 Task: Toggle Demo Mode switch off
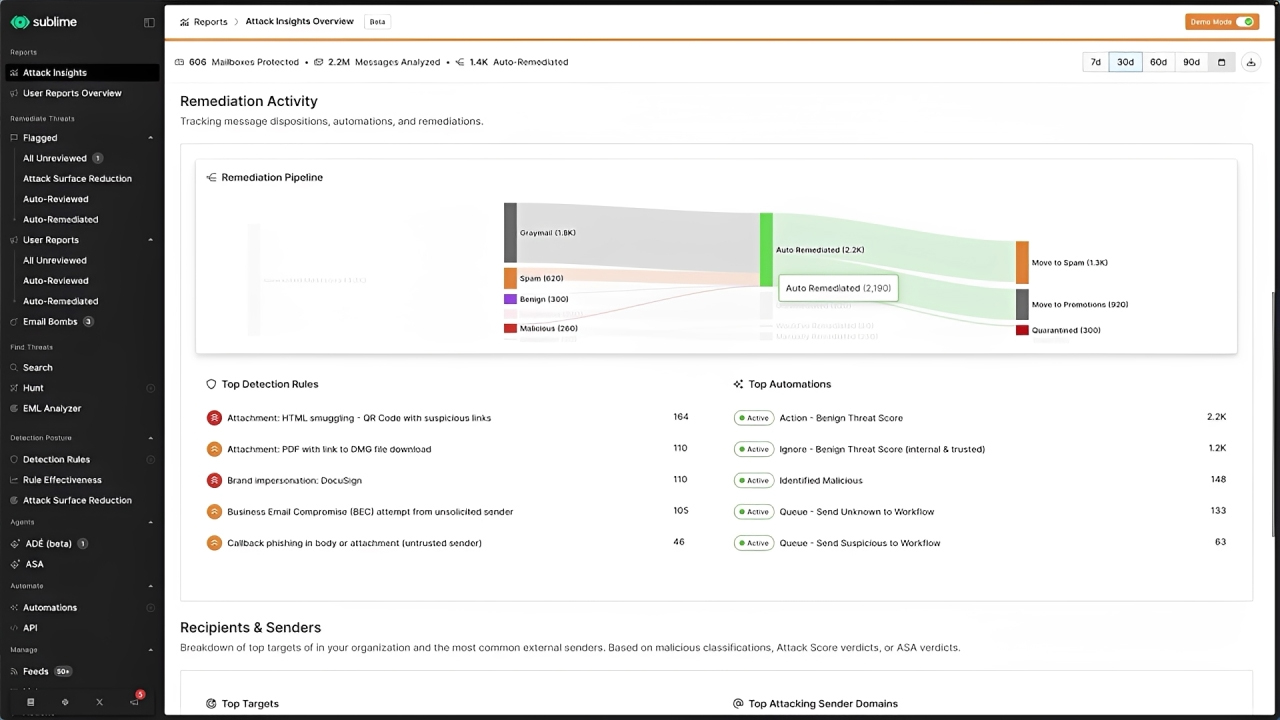[x=1245, y=22]
